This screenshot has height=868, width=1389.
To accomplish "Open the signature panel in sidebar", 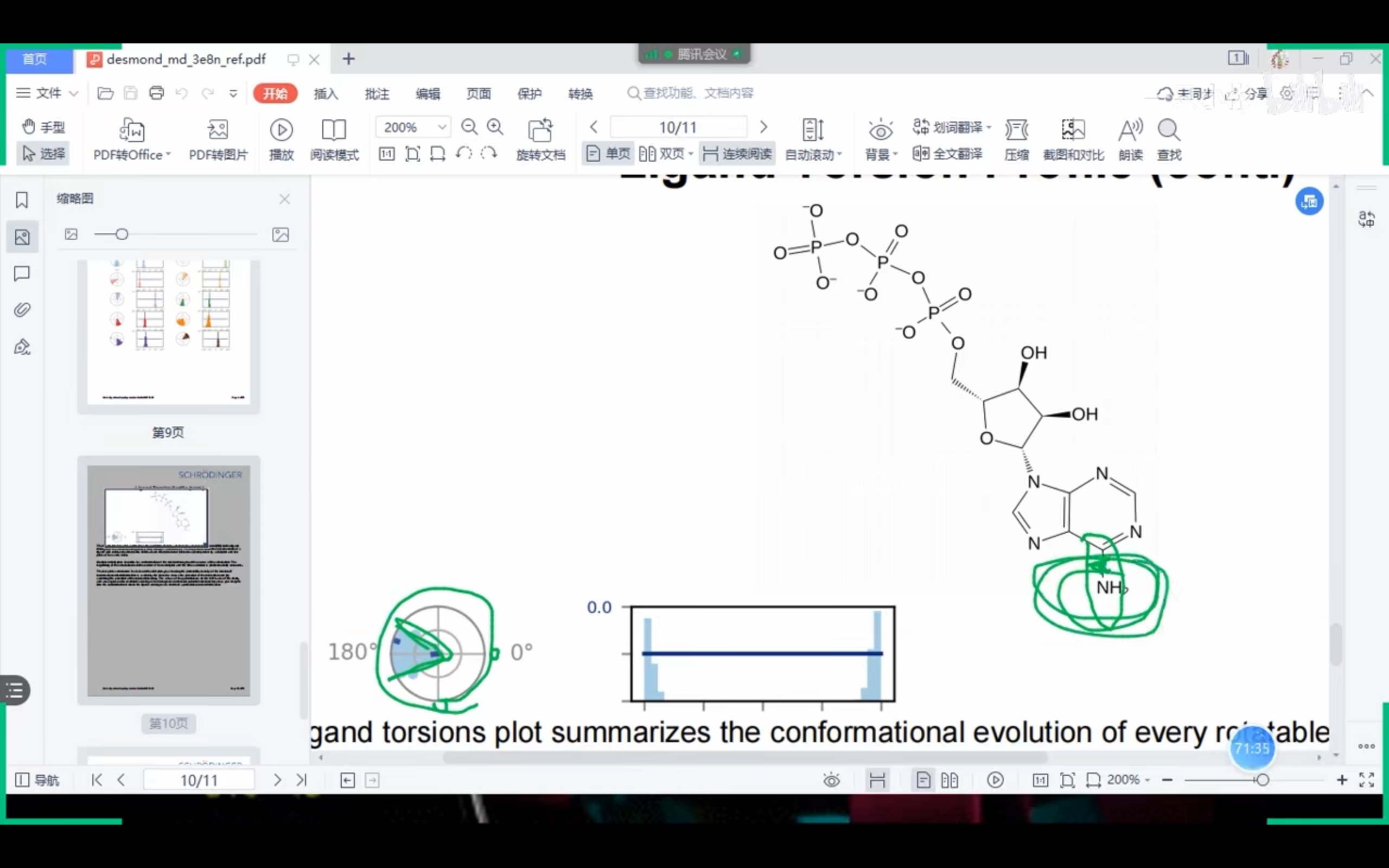I will [x=22, y=347].
